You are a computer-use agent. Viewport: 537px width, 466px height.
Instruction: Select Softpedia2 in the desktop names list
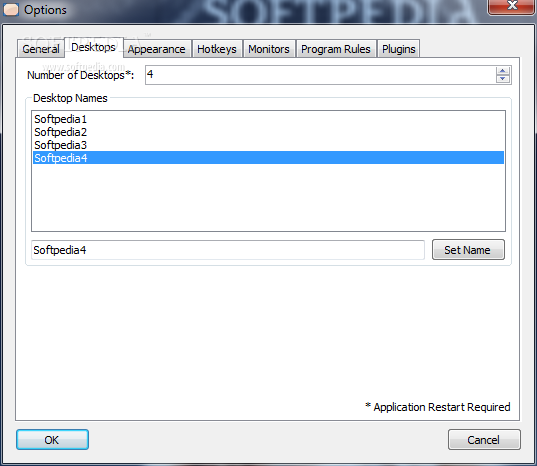tap(268, 132)
